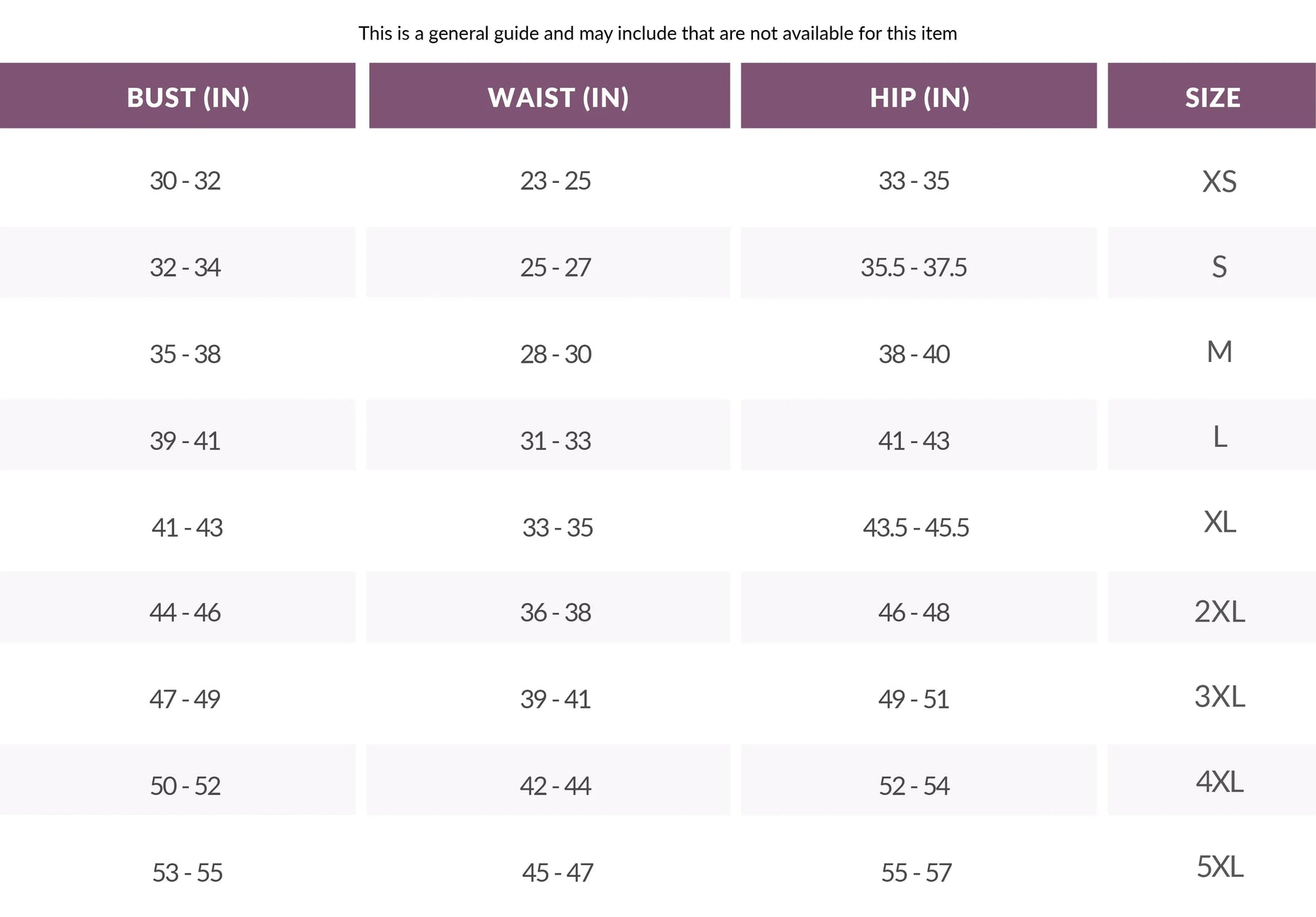Select the S size cell

tap(1219, 266)
